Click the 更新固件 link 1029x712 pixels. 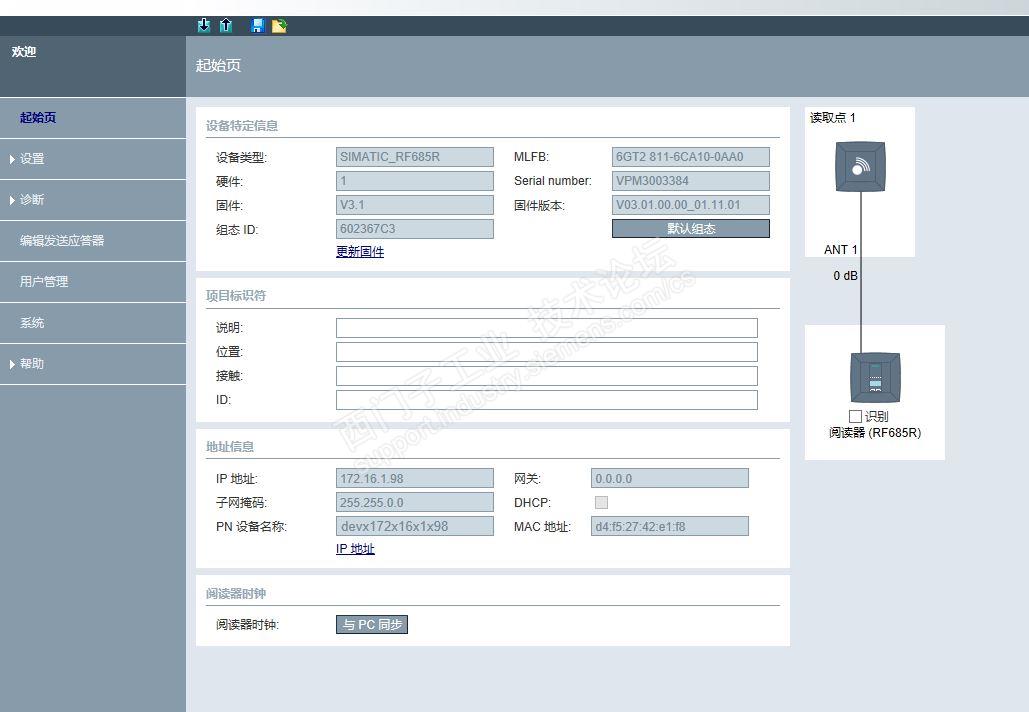(x=360, y=252)
